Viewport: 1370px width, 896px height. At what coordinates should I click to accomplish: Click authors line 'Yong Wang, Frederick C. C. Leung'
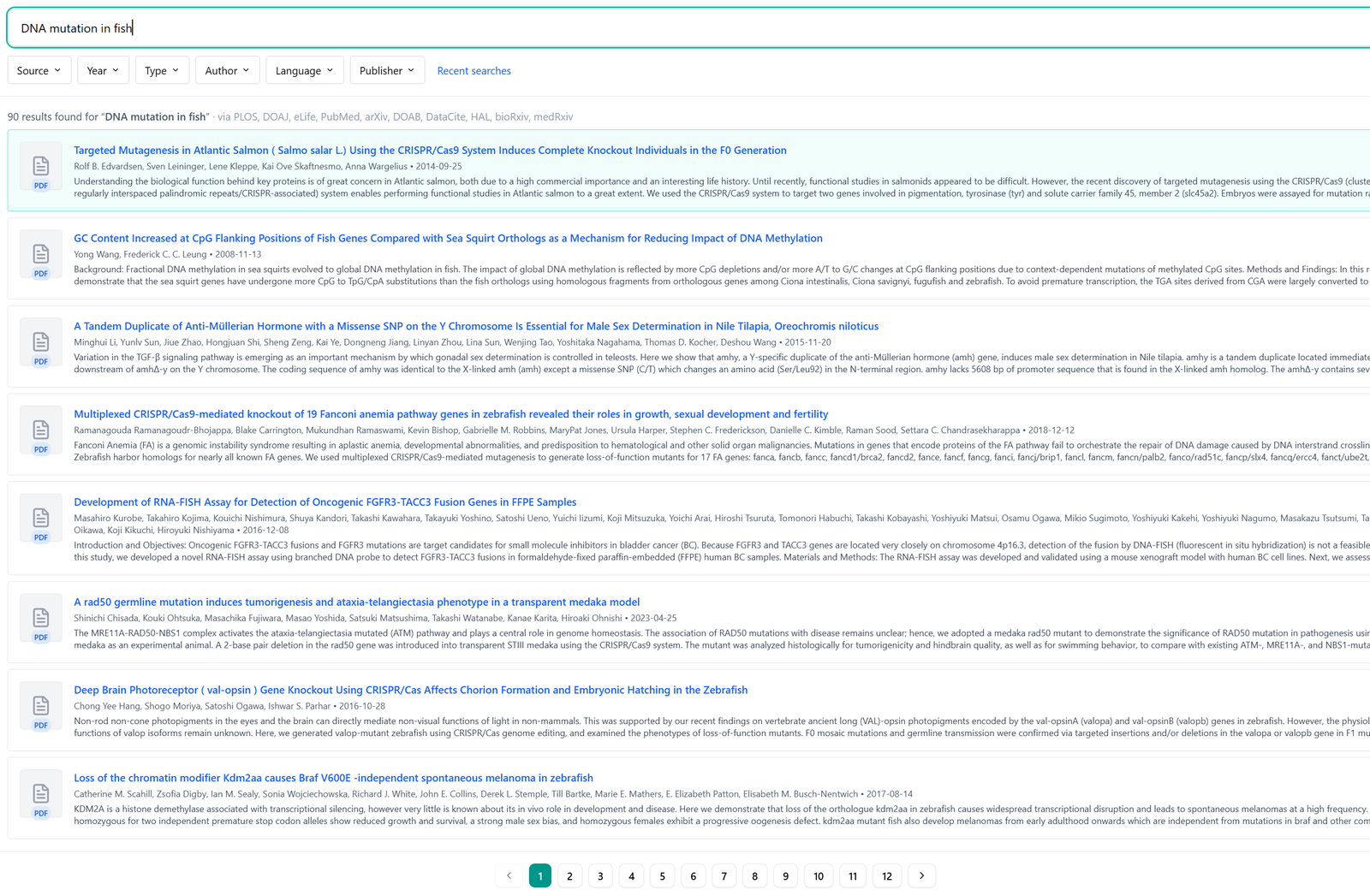[168, 255]
